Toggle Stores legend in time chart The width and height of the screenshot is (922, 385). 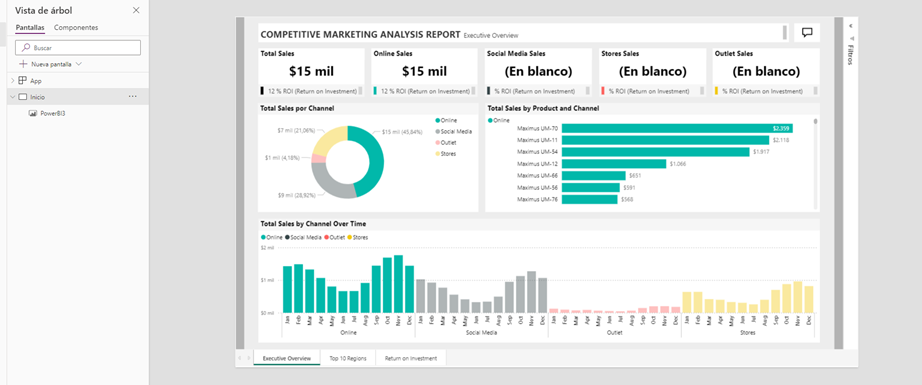pyautogui.click(x=358, y=237)
